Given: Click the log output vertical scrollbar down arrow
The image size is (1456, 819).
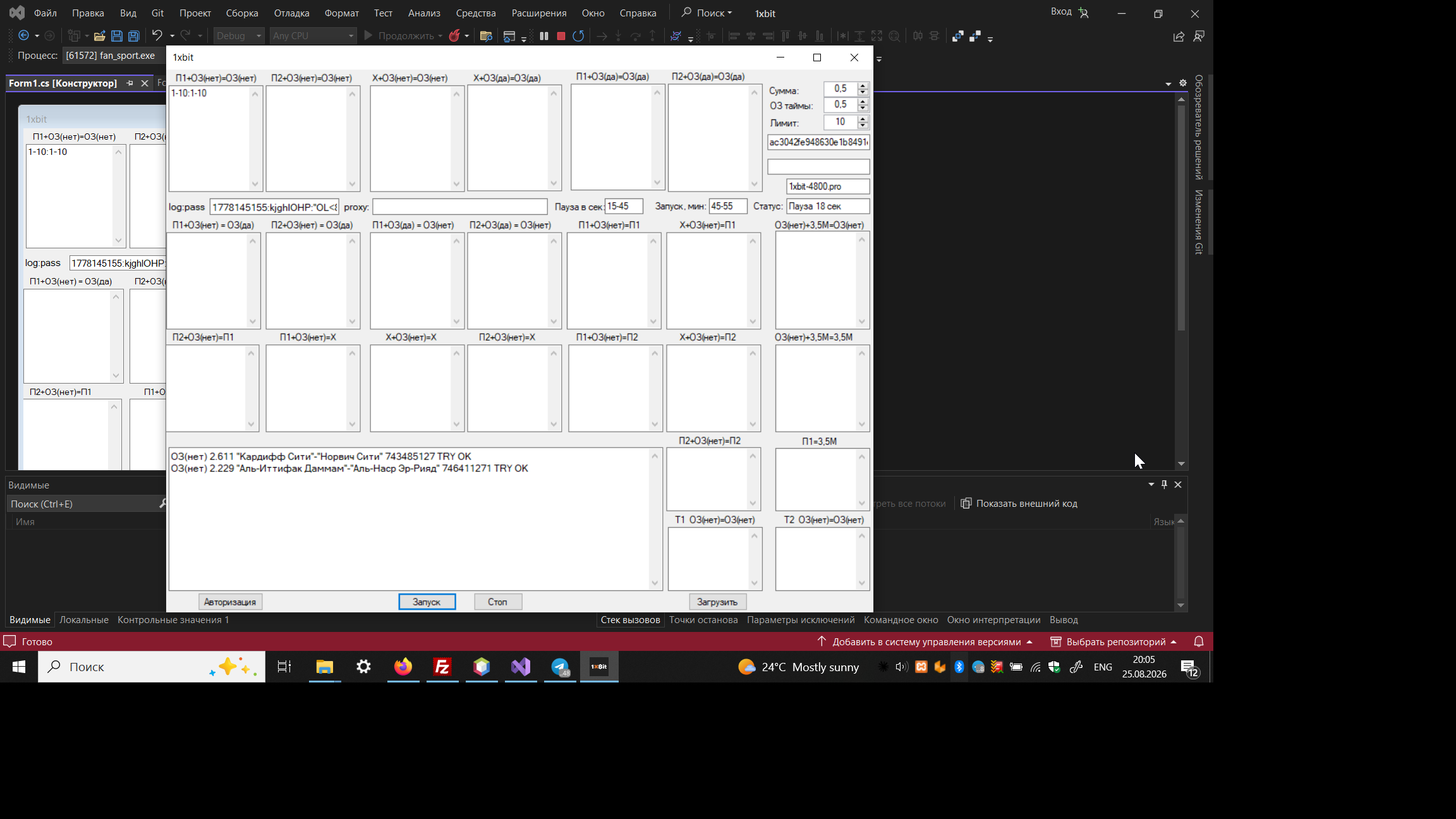Looking at the screenshot, I should coord(655,583).
